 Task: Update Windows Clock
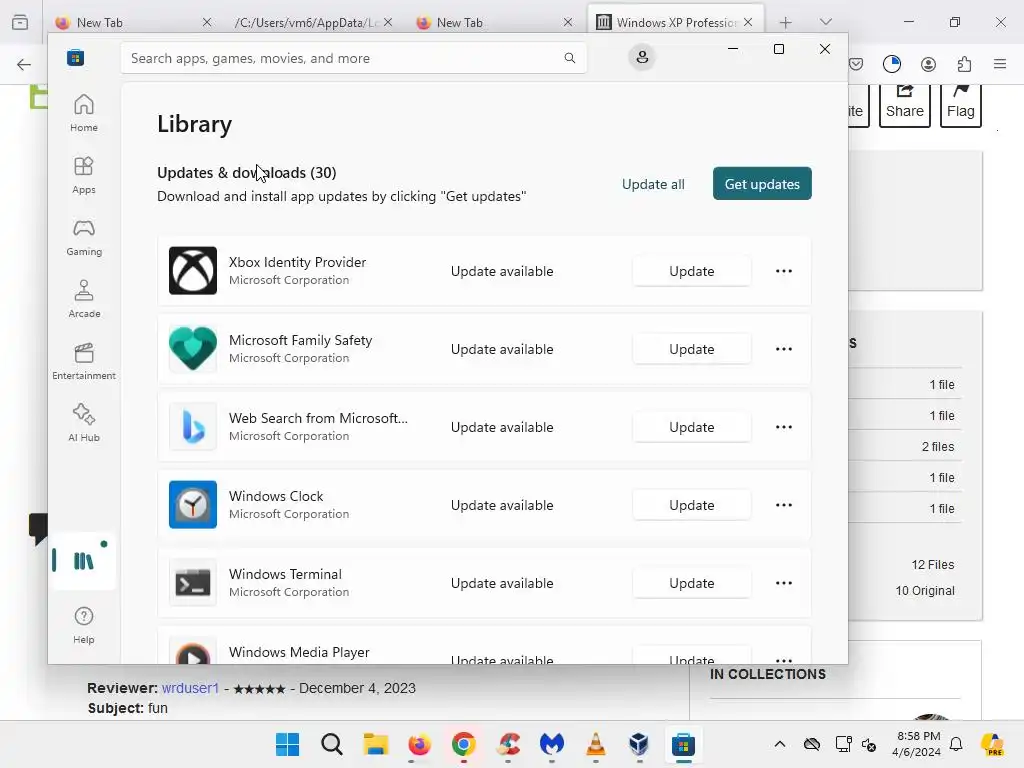click(692, 505)
